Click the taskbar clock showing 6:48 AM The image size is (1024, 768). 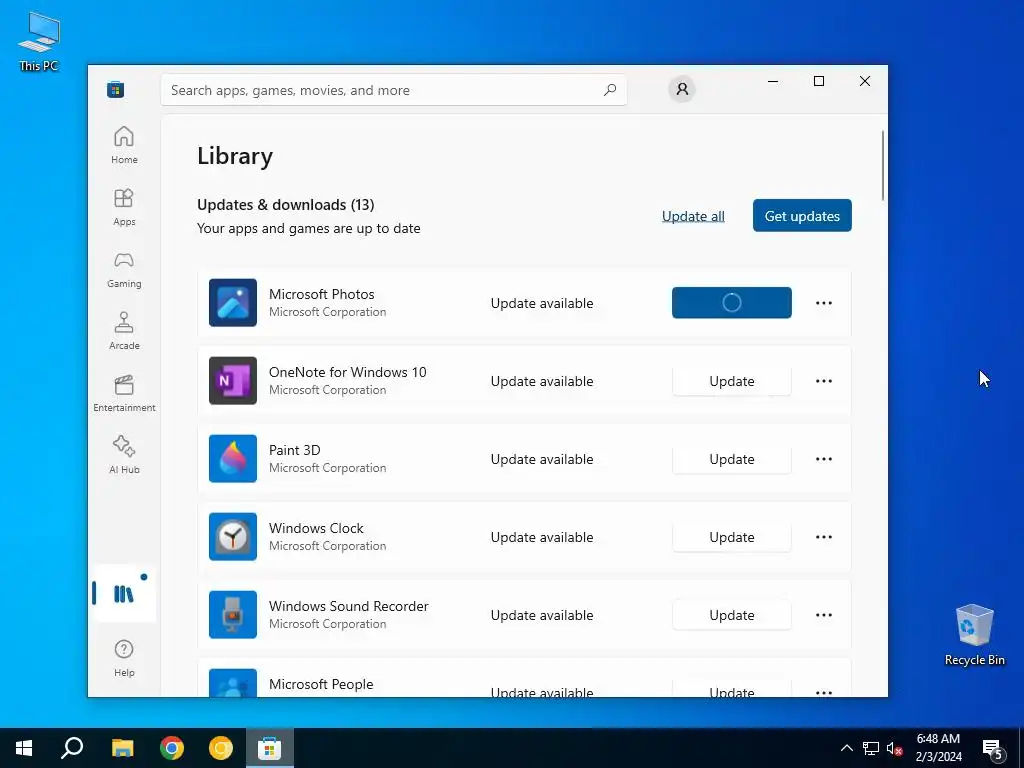pos(938,748)
